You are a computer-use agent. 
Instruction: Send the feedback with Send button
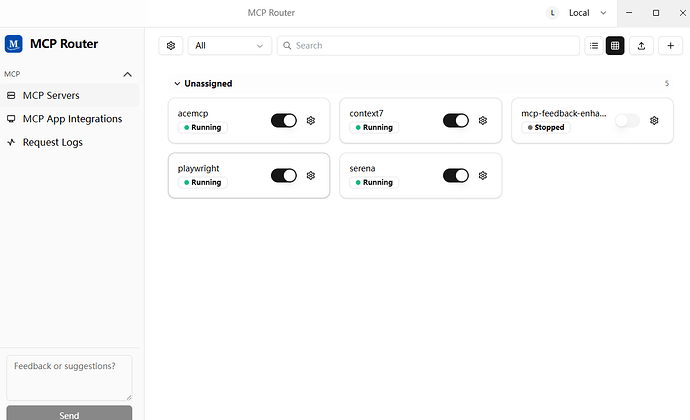(x=69, y=413)
